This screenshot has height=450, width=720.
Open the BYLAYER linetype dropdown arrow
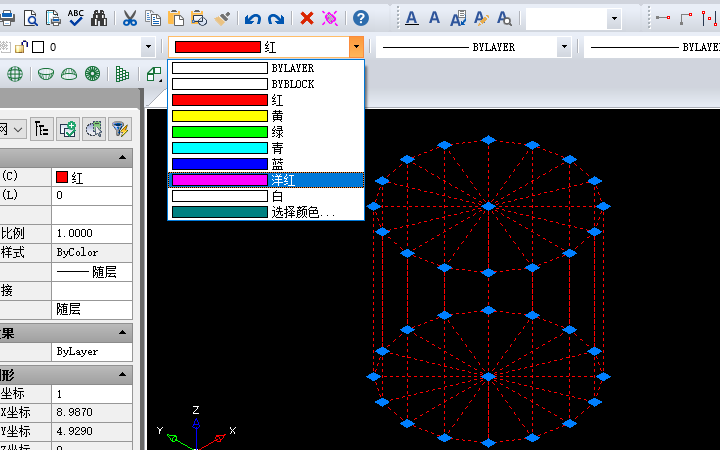[x=564, y=47]
